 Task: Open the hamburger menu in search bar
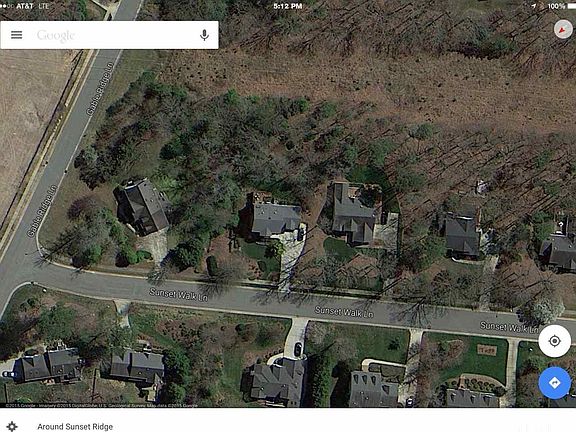[17, 35]
